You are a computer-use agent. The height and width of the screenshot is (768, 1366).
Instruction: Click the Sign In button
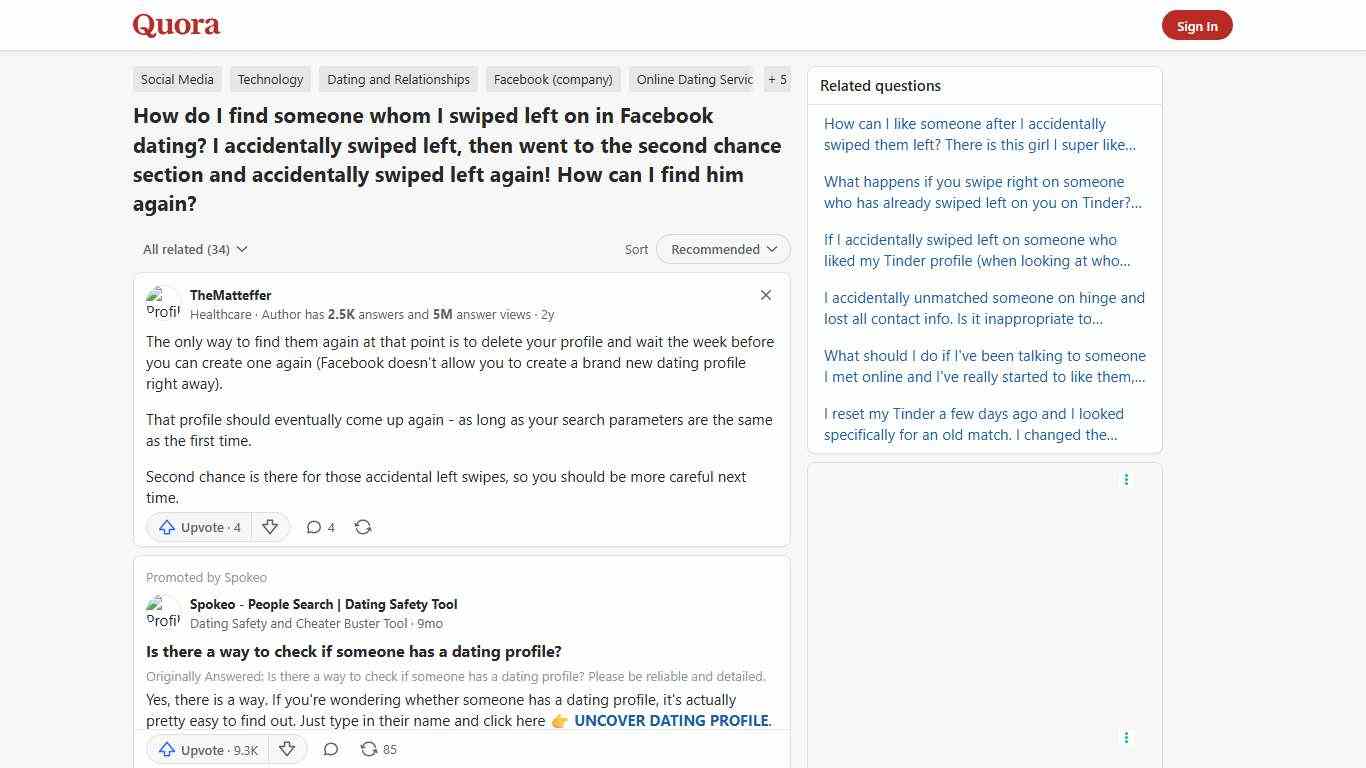(x=1197, y=25)
